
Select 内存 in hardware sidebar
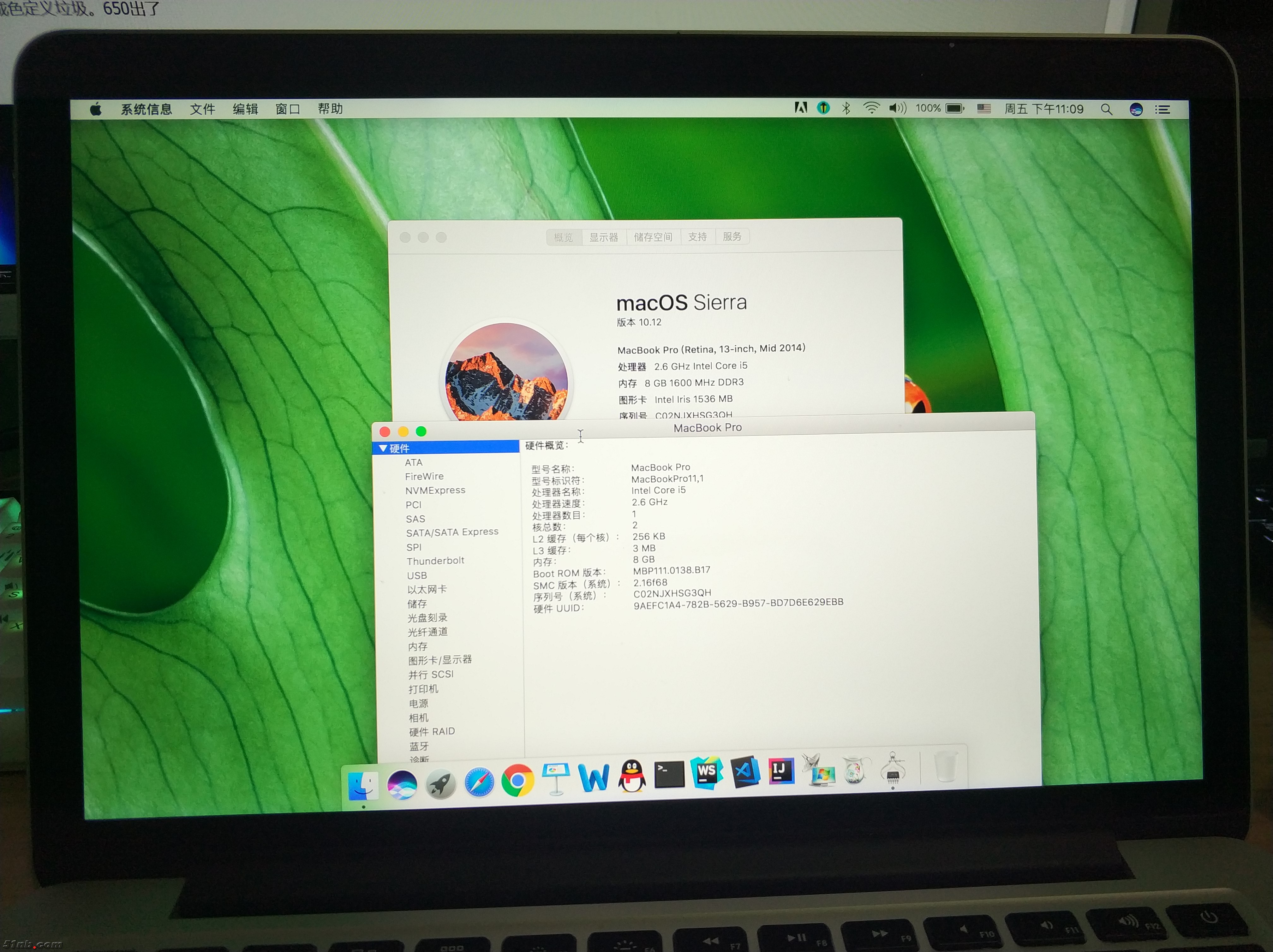tap(418, 646)
